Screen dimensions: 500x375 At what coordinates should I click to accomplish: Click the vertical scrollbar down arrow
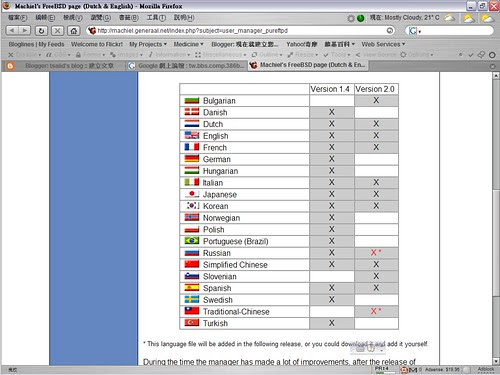496,361
